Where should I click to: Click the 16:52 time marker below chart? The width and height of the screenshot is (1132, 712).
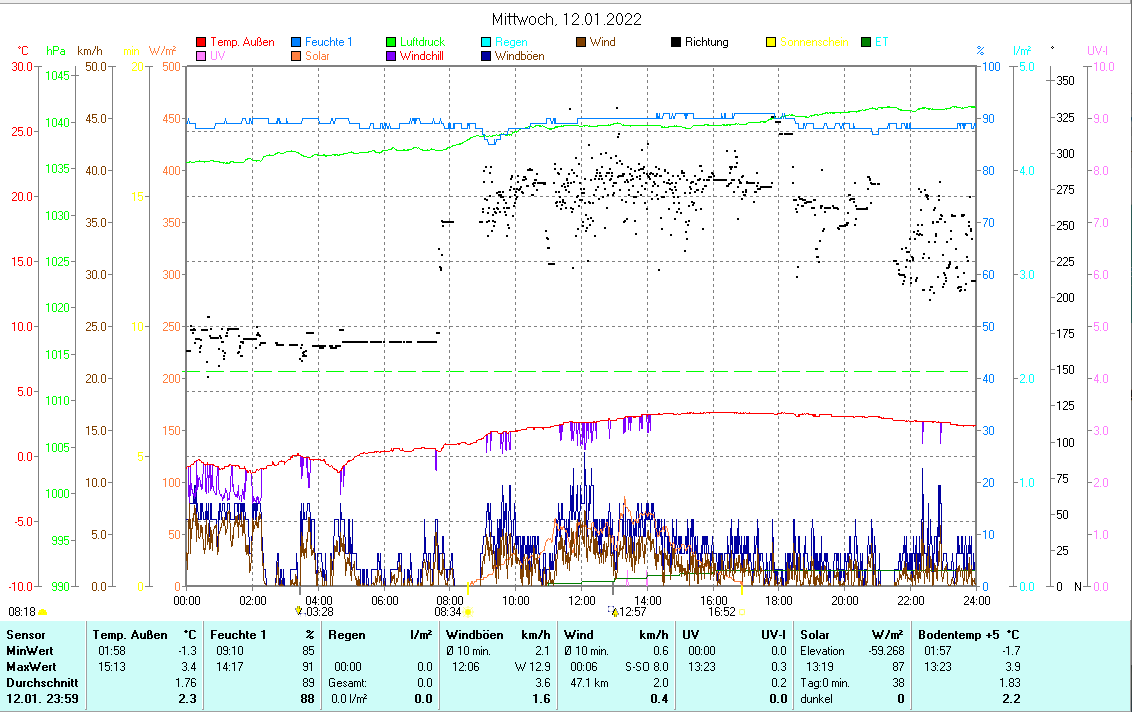click(721, 611)
